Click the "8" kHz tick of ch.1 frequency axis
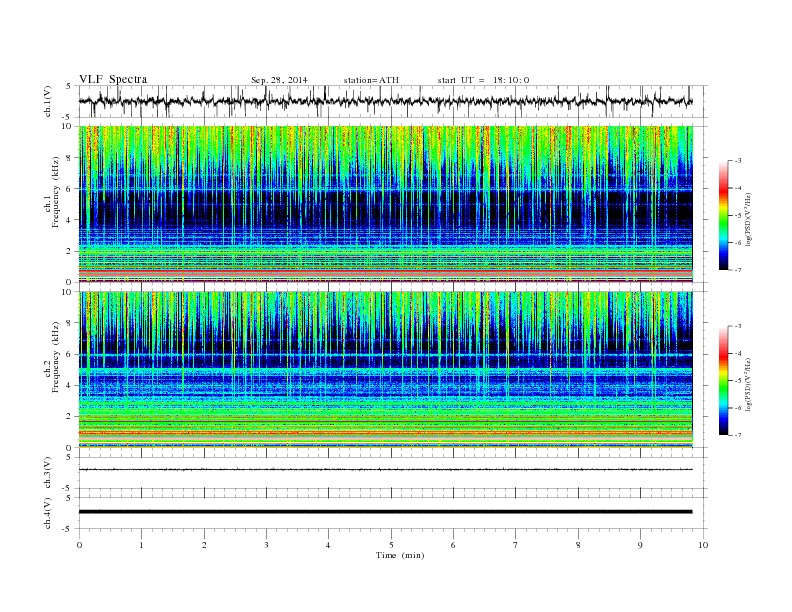The width and height of the screenshot is (792, 612). point(70,158)
